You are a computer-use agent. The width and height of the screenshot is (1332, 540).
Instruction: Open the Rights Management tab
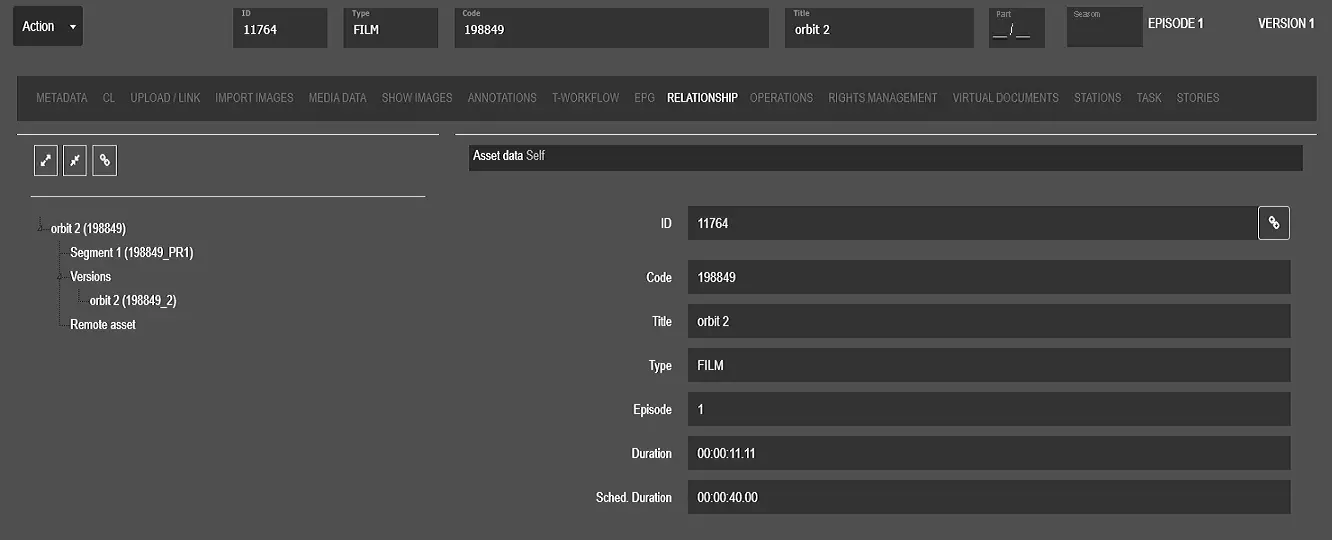(882, 98)
